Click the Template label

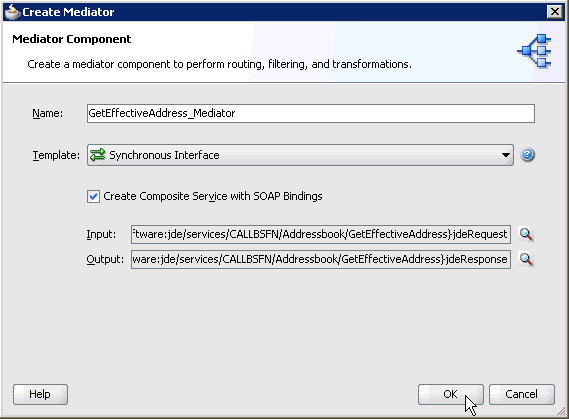point(56,155)
